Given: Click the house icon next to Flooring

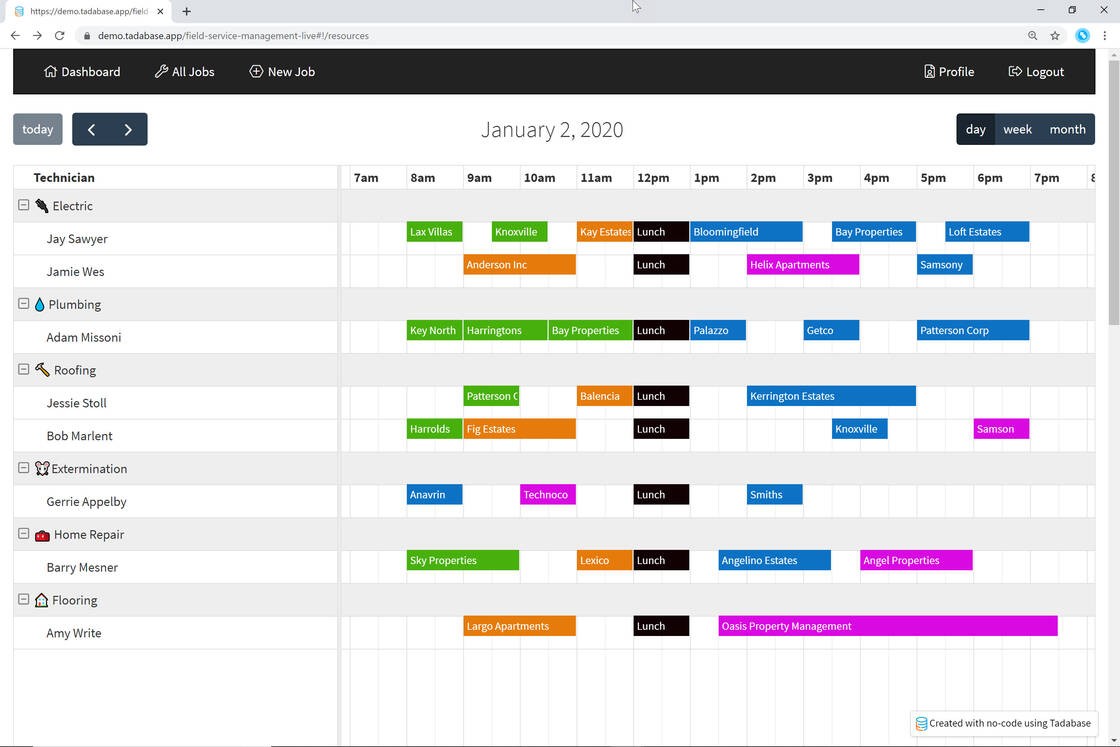Looking at the screenshot, I should click(x=41, y=600).
